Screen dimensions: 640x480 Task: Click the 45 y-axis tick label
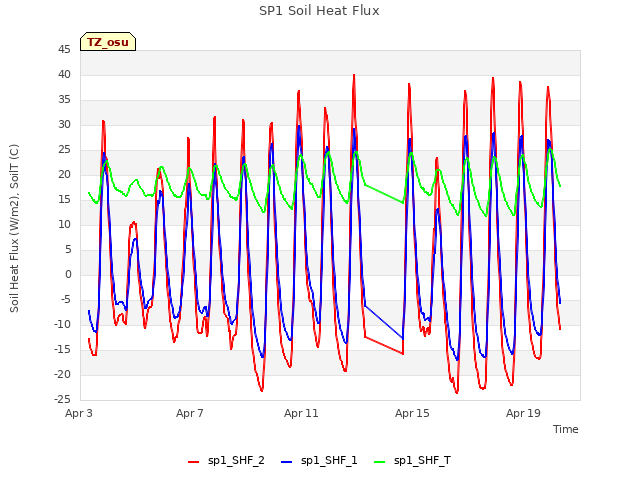tap(64, 49)
